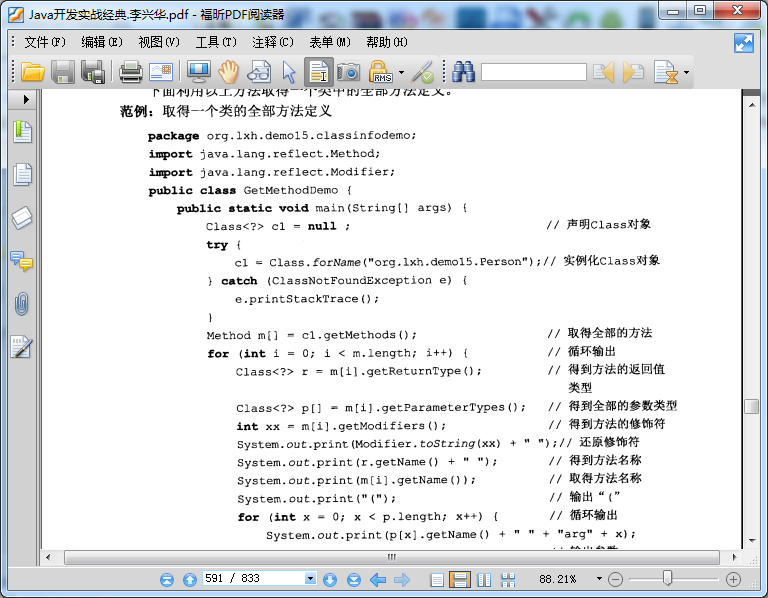Go to the last page
Screen dimensions: 768x598
pos(354,579)
